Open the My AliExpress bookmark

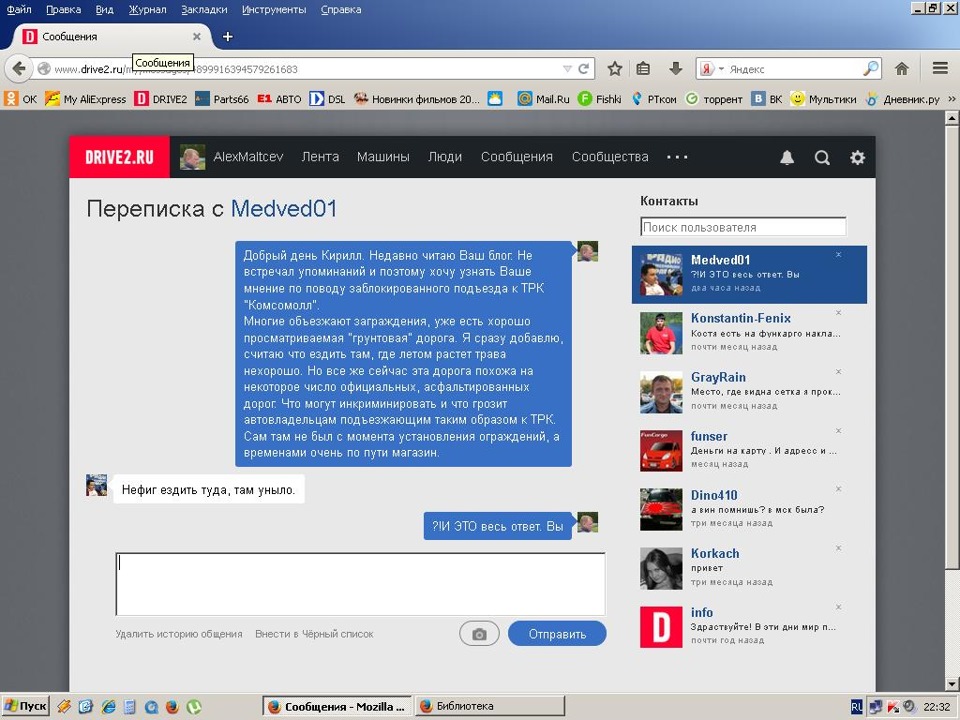[86, 99]
